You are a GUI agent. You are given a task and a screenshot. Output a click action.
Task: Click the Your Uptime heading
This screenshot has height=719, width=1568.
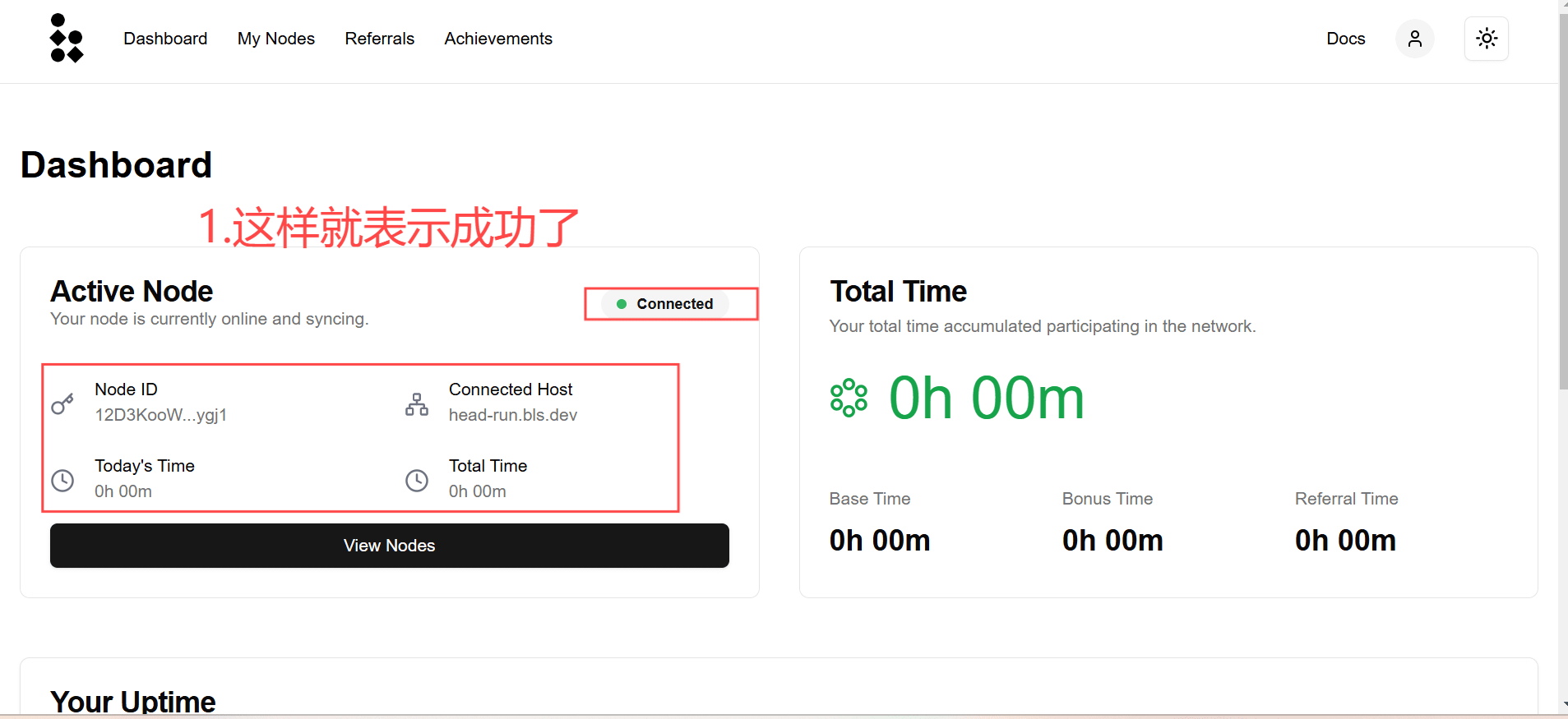click(132, 702)
